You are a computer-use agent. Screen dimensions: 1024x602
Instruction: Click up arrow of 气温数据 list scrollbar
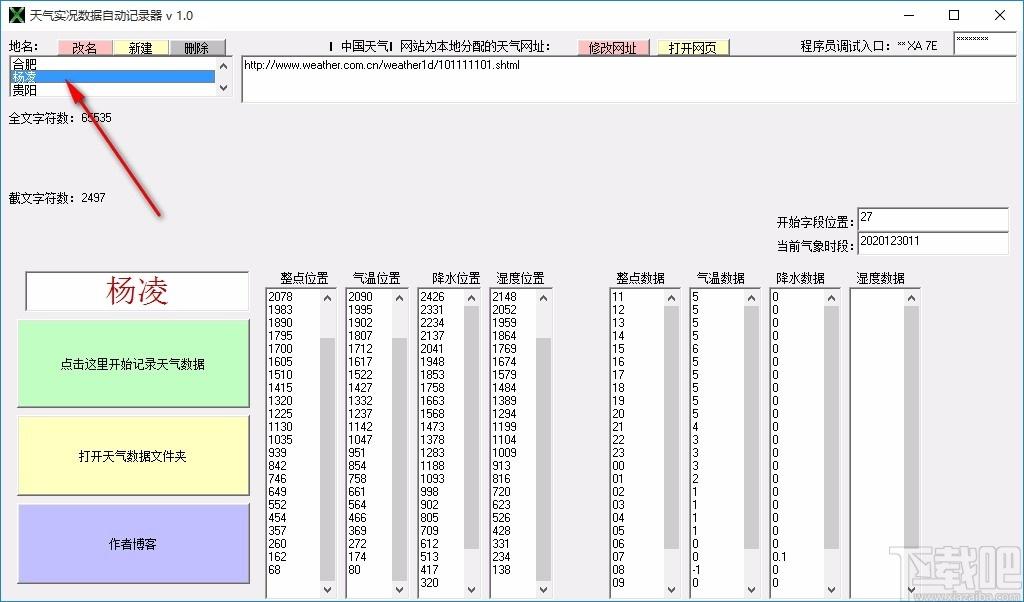tap(752, 298)
